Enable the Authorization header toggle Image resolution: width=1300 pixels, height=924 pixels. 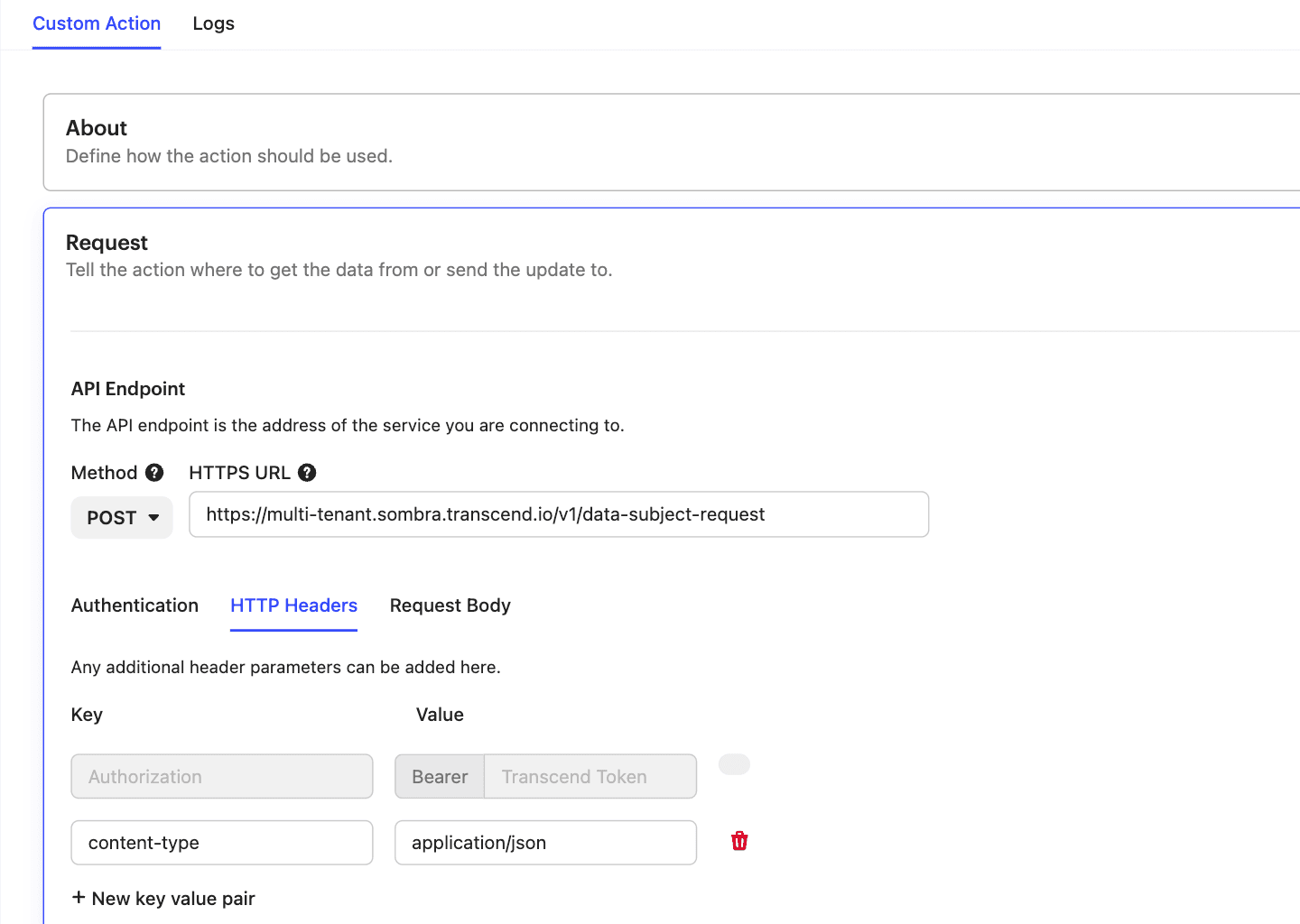[734, 764]
